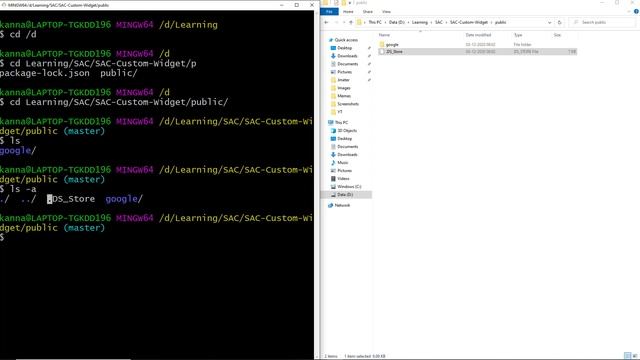640x360 pixels.
Task: Click the .DS_Store size value in Explorer
Action: click(x=572, y=52)
